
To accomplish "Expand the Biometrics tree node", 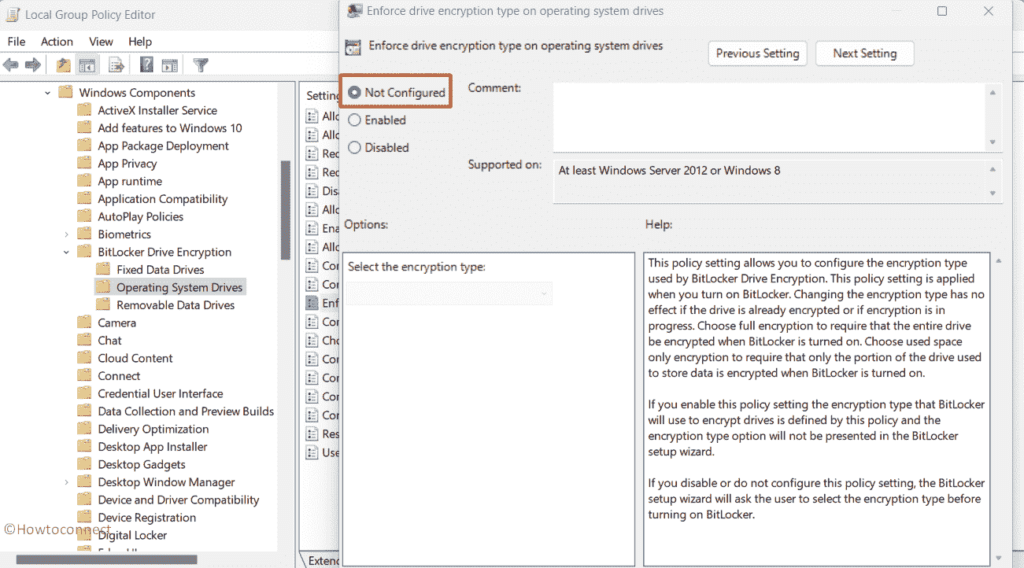I will tap(66, 234).
